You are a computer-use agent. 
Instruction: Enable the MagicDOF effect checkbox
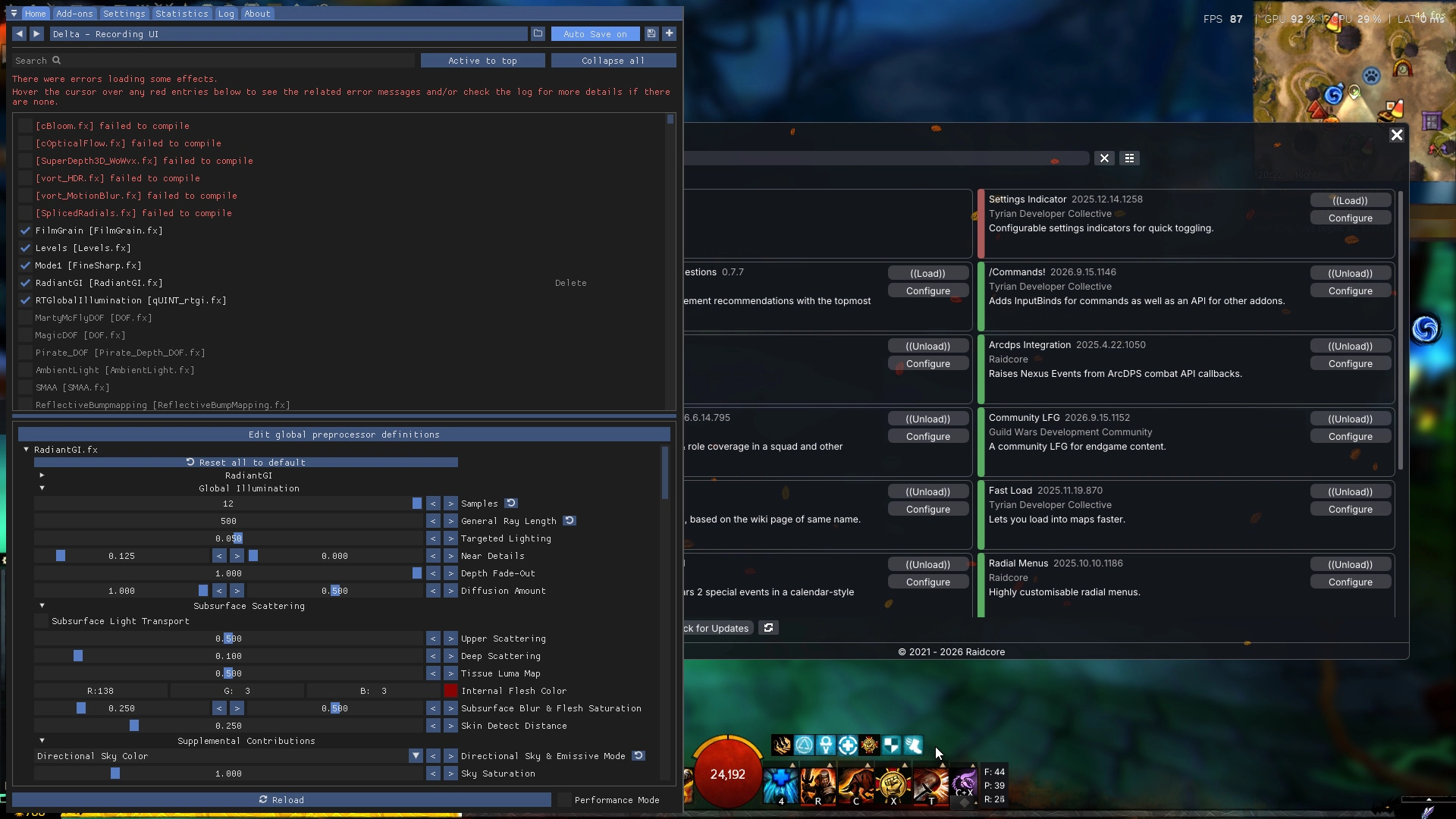pos(26,335)
